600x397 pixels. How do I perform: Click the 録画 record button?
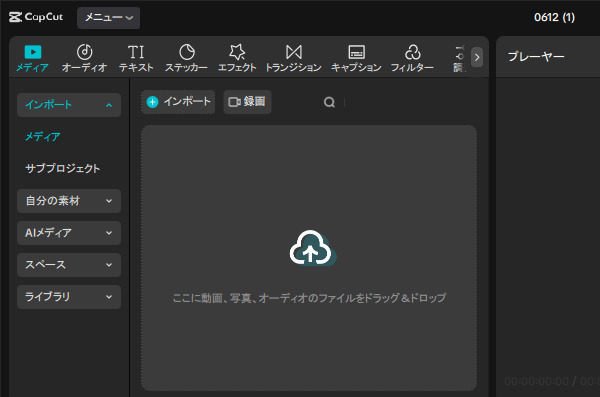[x=248, y=102]
